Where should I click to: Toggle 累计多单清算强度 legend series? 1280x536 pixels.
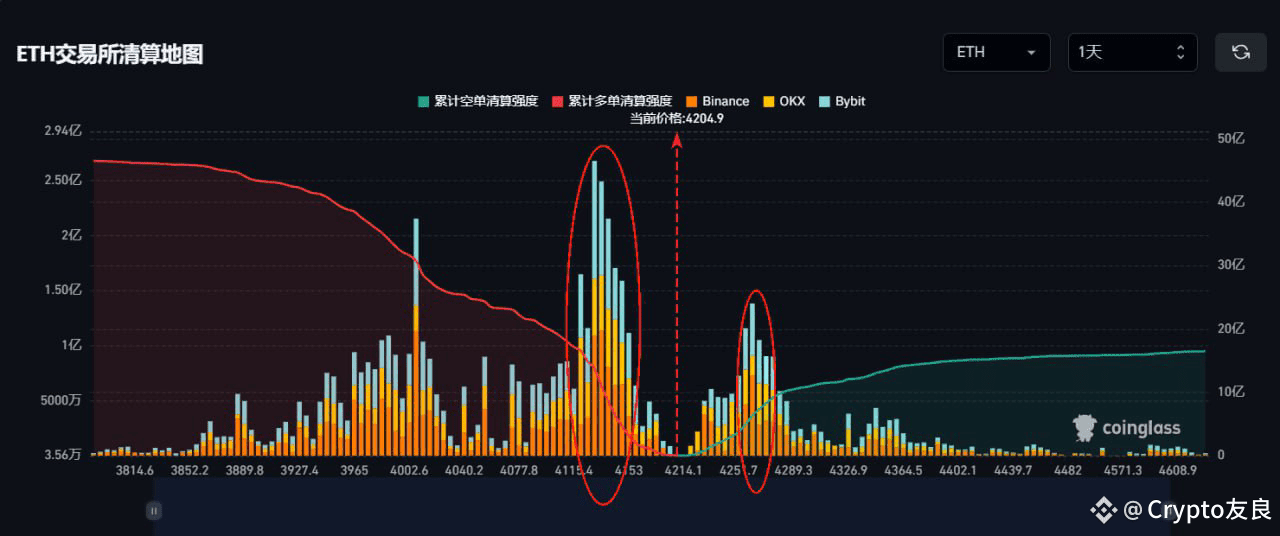611,101
